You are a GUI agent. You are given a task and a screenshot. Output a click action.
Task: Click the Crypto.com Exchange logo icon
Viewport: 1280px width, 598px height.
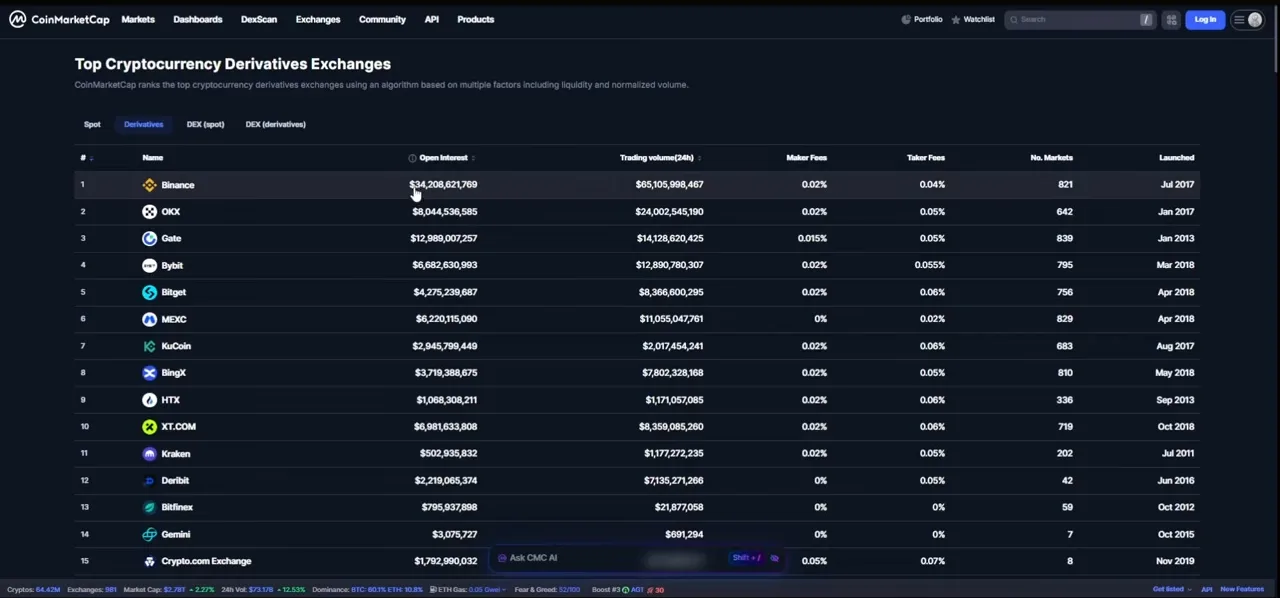point(149,562)
